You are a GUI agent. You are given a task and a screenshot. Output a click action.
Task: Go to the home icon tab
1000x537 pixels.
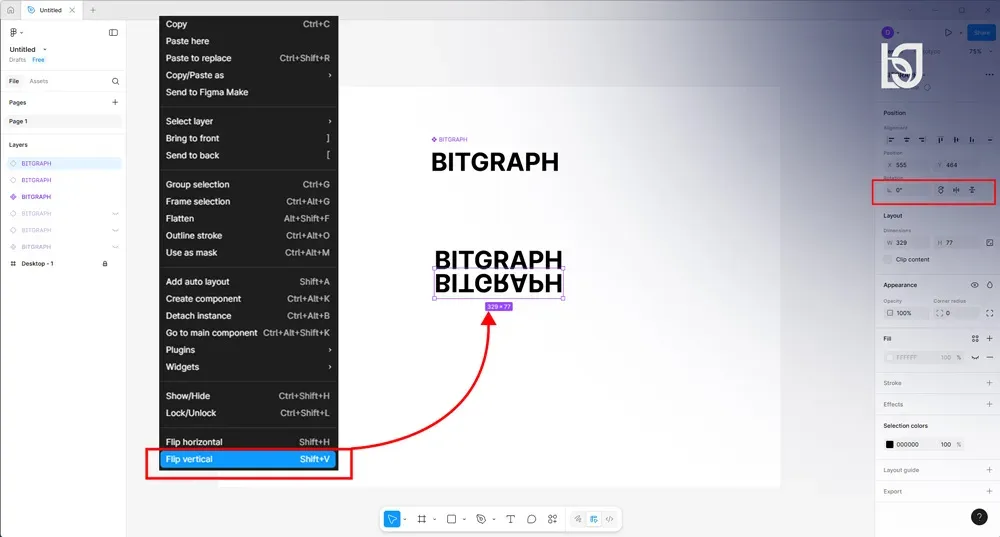[11, 10]
